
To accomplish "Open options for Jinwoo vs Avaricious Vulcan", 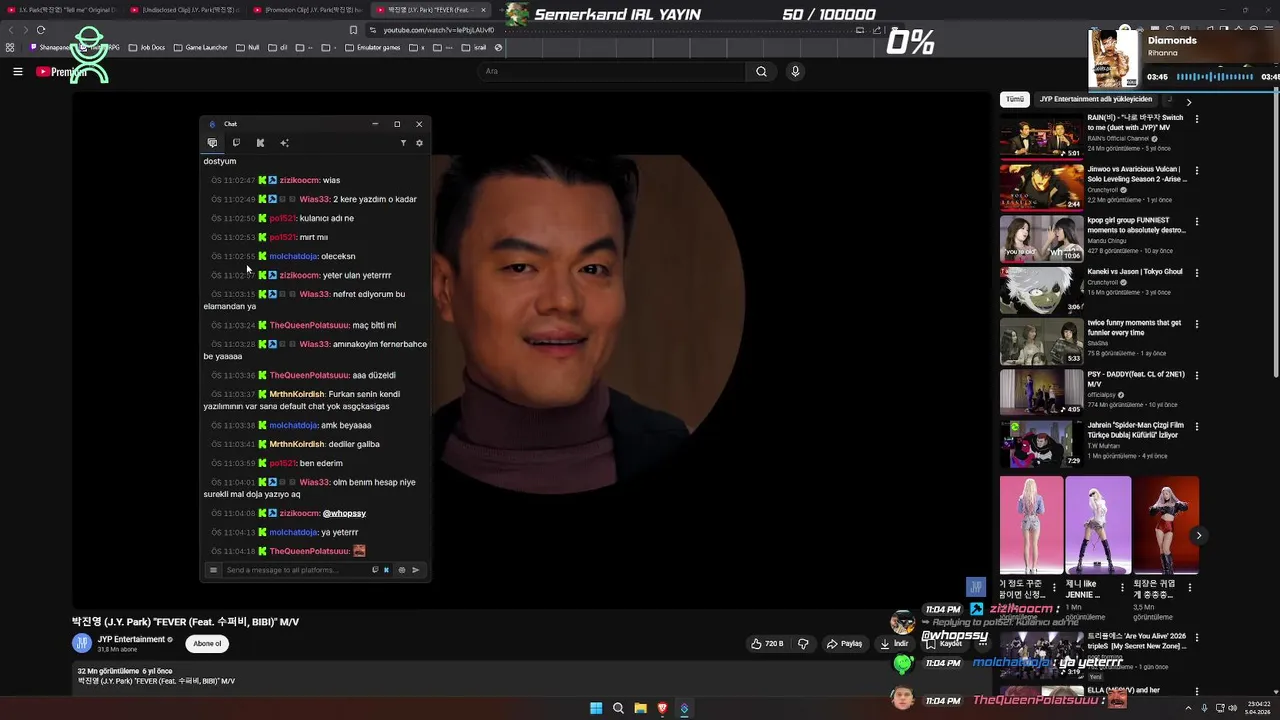I will [1196, 170].
